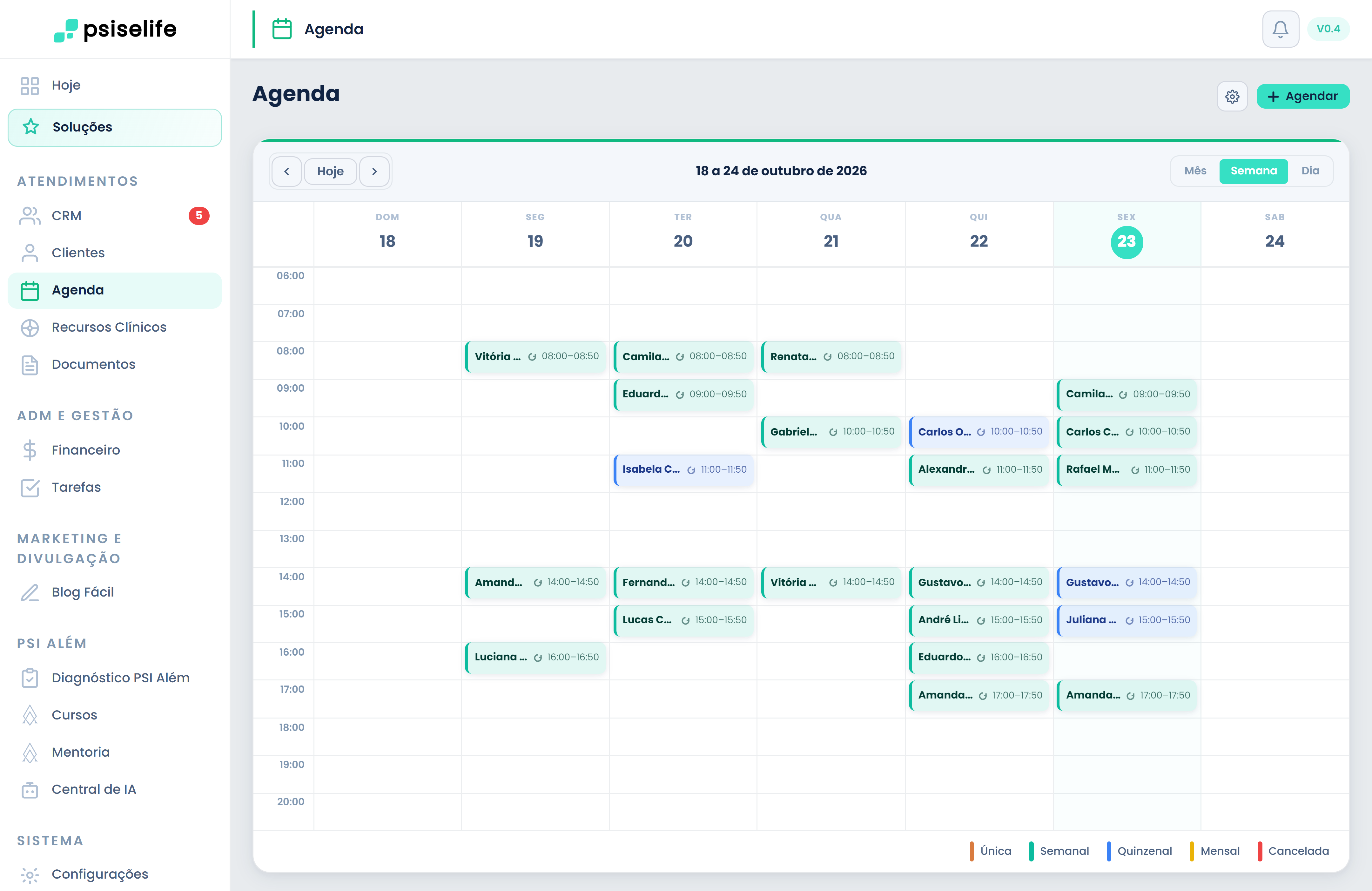Viewport: 1372px width, 891px height.
Task: Click Quinzenal blue legend swatch
Action: (x=1108, y=851)
